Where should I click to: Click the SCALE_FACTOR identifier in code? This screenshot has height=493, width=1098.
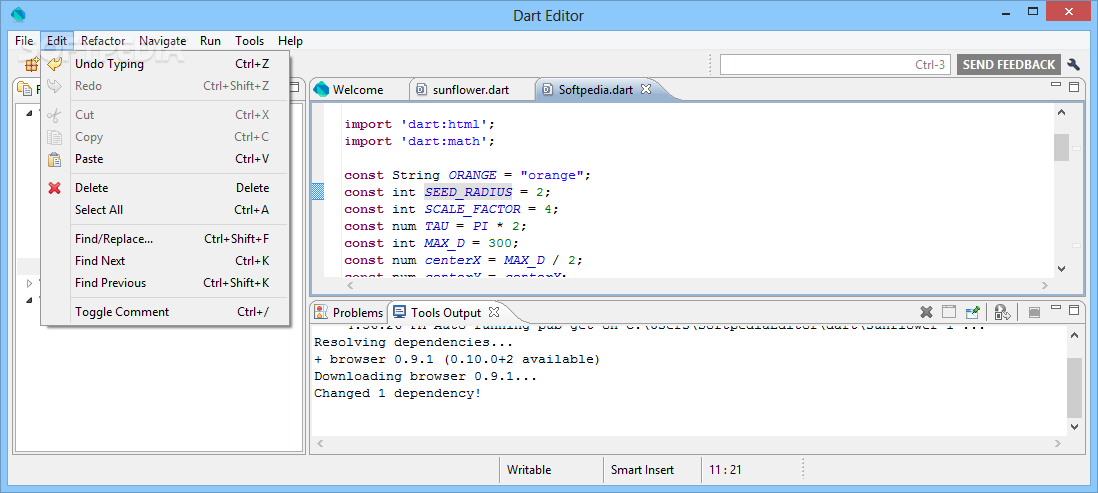tap(473, 209)
